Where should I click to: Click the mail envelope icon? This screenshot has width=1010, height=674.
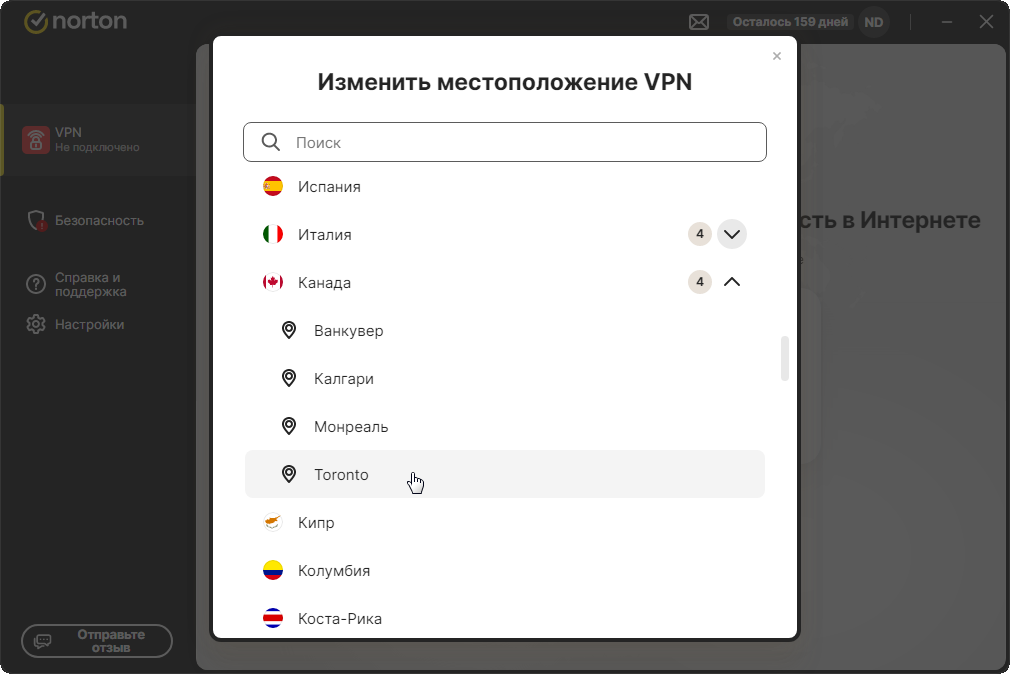[699, 22]
